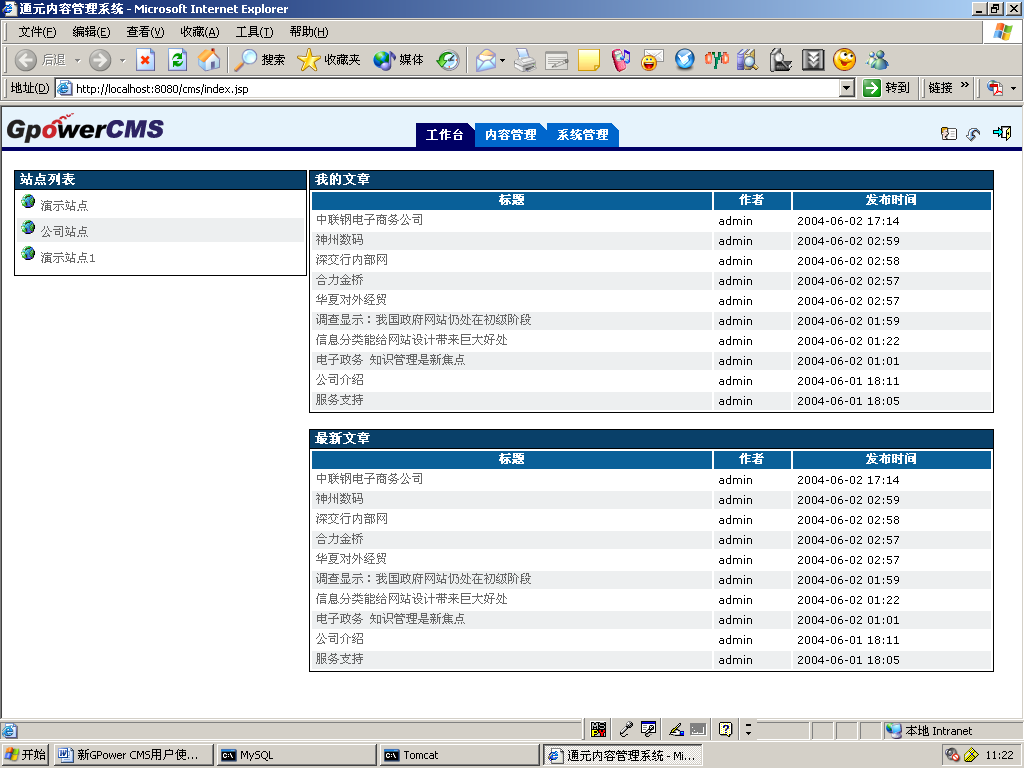Click the print icon in the toolbar
The width and height of the screenshot is (1024, 768).
coord(524,60)
